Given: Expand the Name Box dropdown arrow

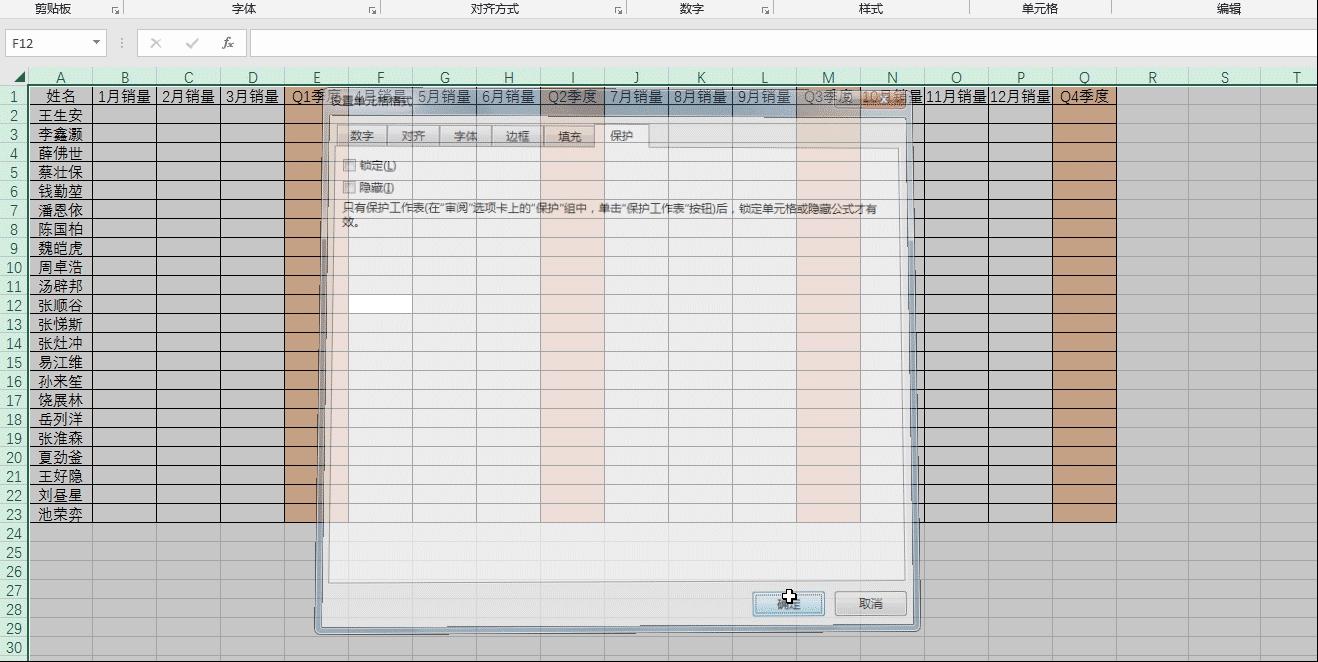Looking at the screenshot, I should (97, 43).
